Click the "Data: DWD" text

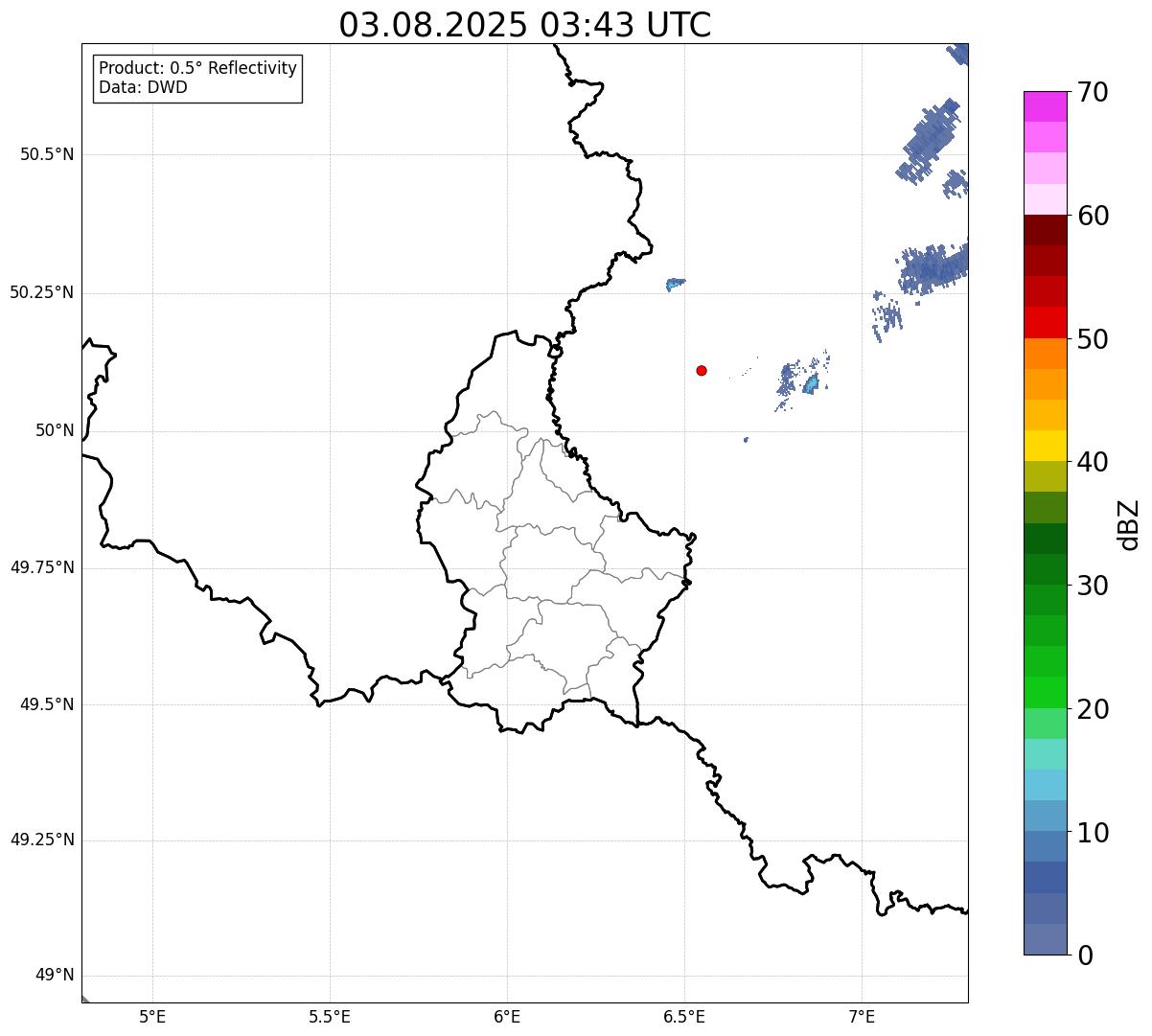click(143, 87)
